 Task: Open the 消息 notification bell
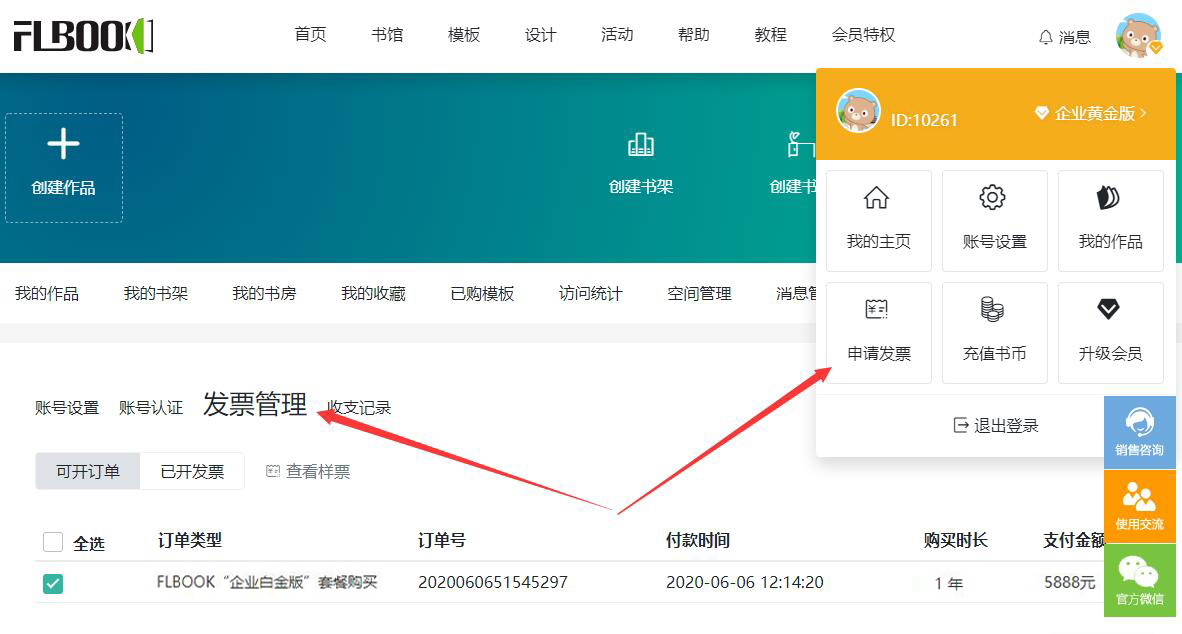1064,37
